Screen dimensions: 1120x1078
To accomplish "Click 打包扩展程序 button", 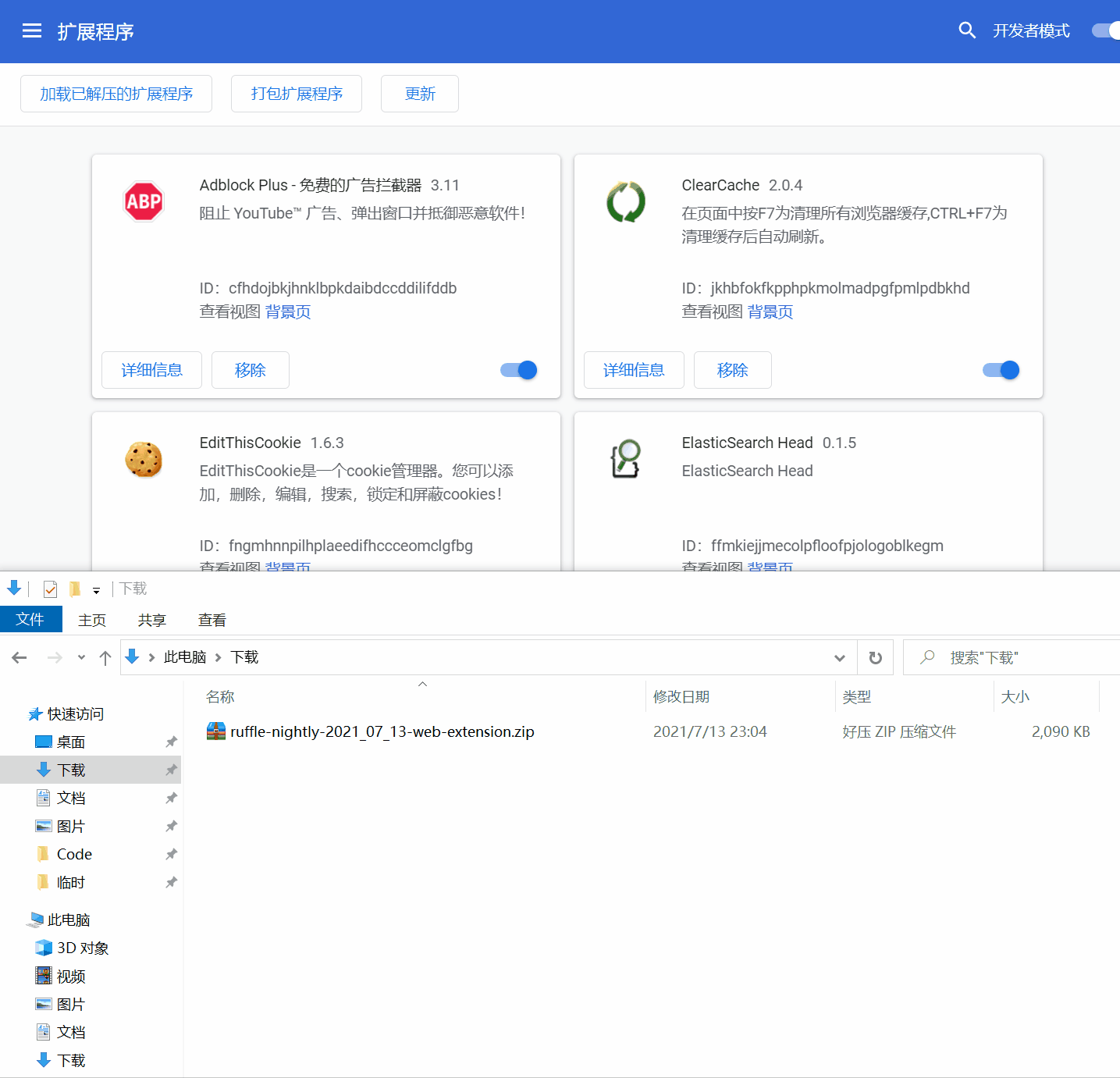I will coord(297,94).
